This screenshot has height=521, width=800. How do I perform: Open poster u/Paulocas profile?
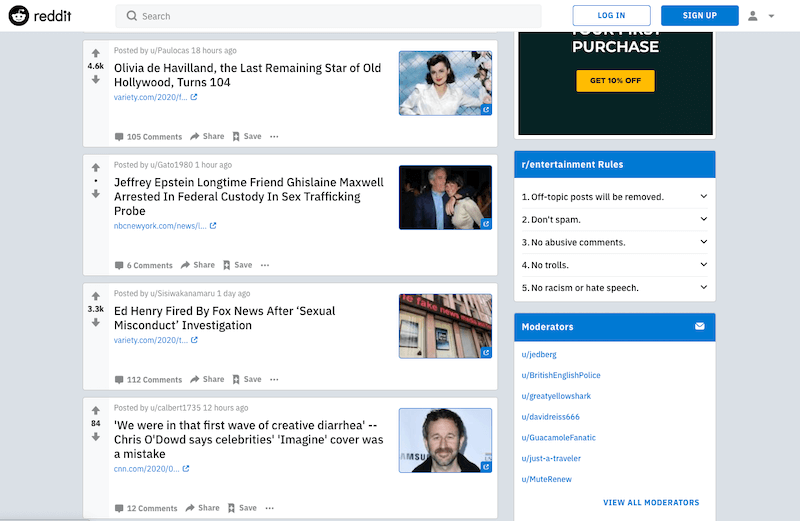(169, 51)
